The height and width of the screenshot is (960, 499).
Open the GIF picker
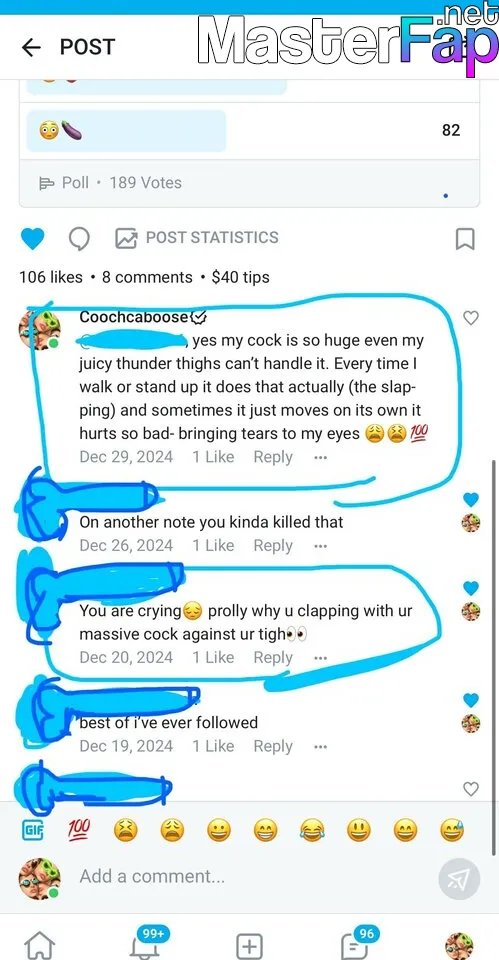pos(32,830)
